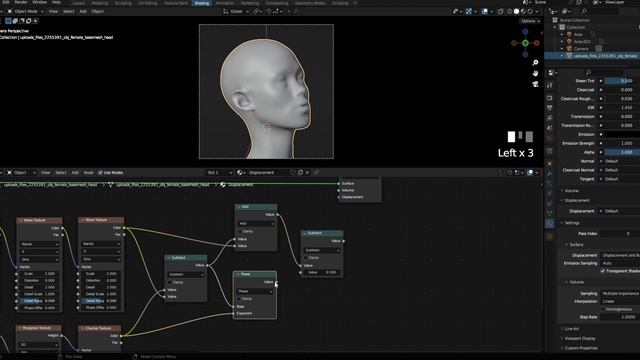Enable Clamp on the middle Subtract node

(170, 282)
